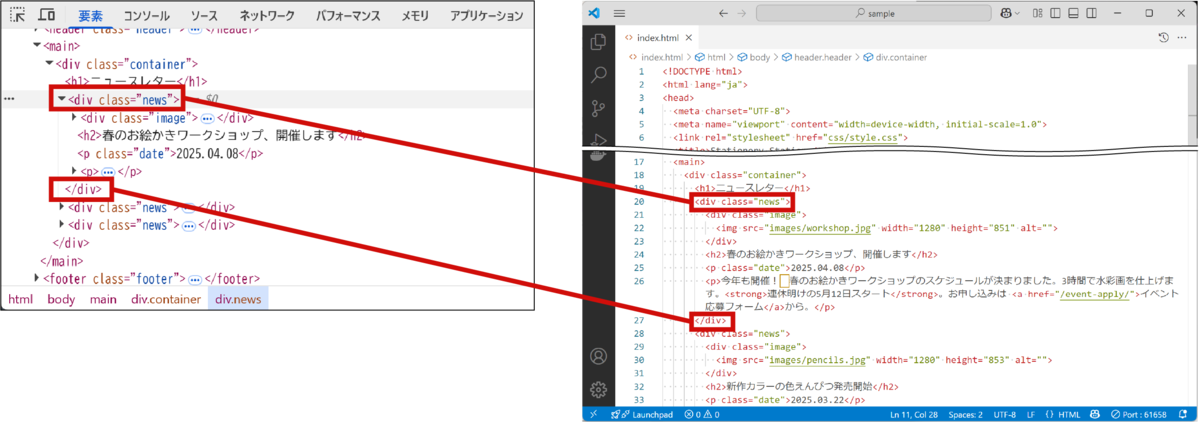Open Explorer view in activity bar
The width and height of the screenshot is (1200, 422).
point(599,42)
